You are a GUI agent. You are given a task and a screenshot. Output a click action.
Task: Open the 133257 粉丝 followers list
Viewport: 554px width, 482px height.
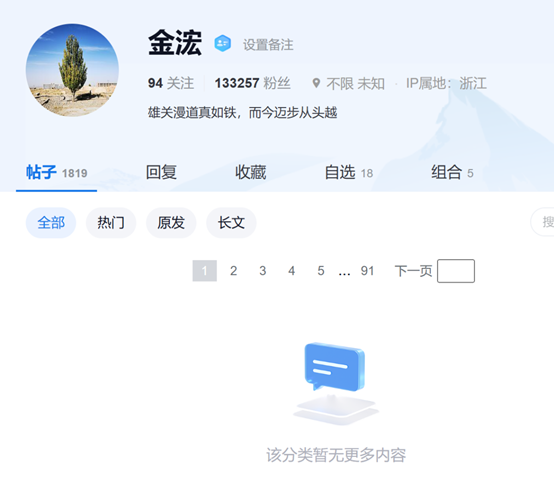(252, 83)
